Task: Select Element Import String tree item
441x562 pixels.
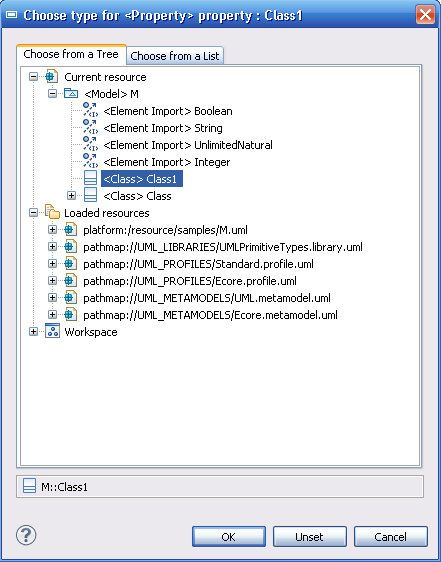Action: tap(163, 128)
